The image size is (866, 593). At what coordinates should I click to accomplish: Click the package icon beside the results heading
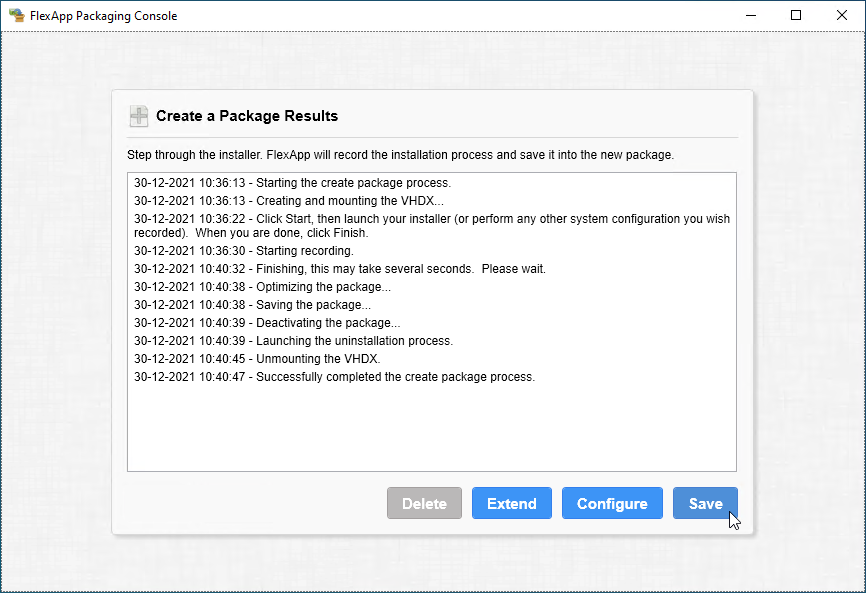click(x=139, y=116)
